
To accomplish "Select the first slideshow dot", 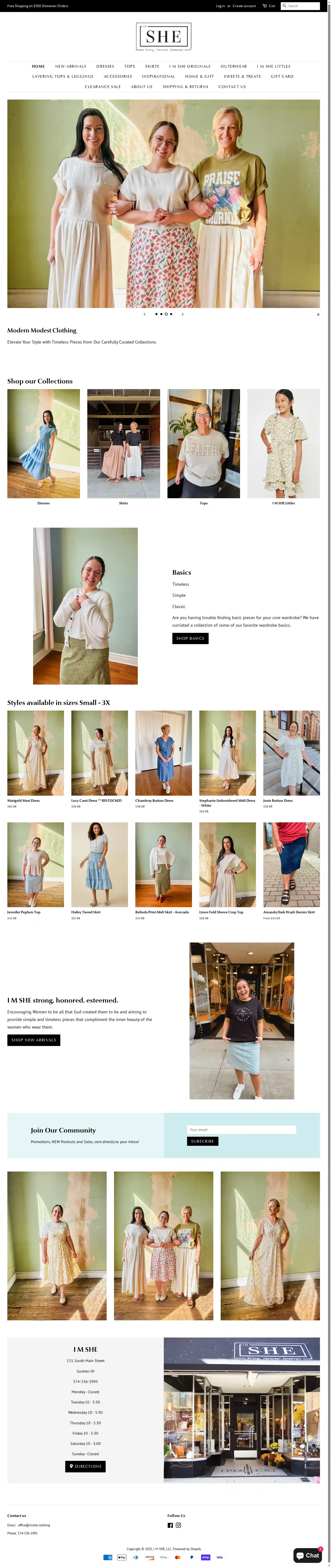I will pos(156,314).
